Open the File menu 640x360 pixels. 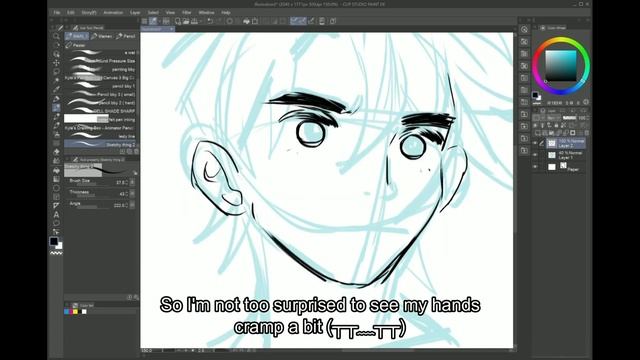coord(57,13)
